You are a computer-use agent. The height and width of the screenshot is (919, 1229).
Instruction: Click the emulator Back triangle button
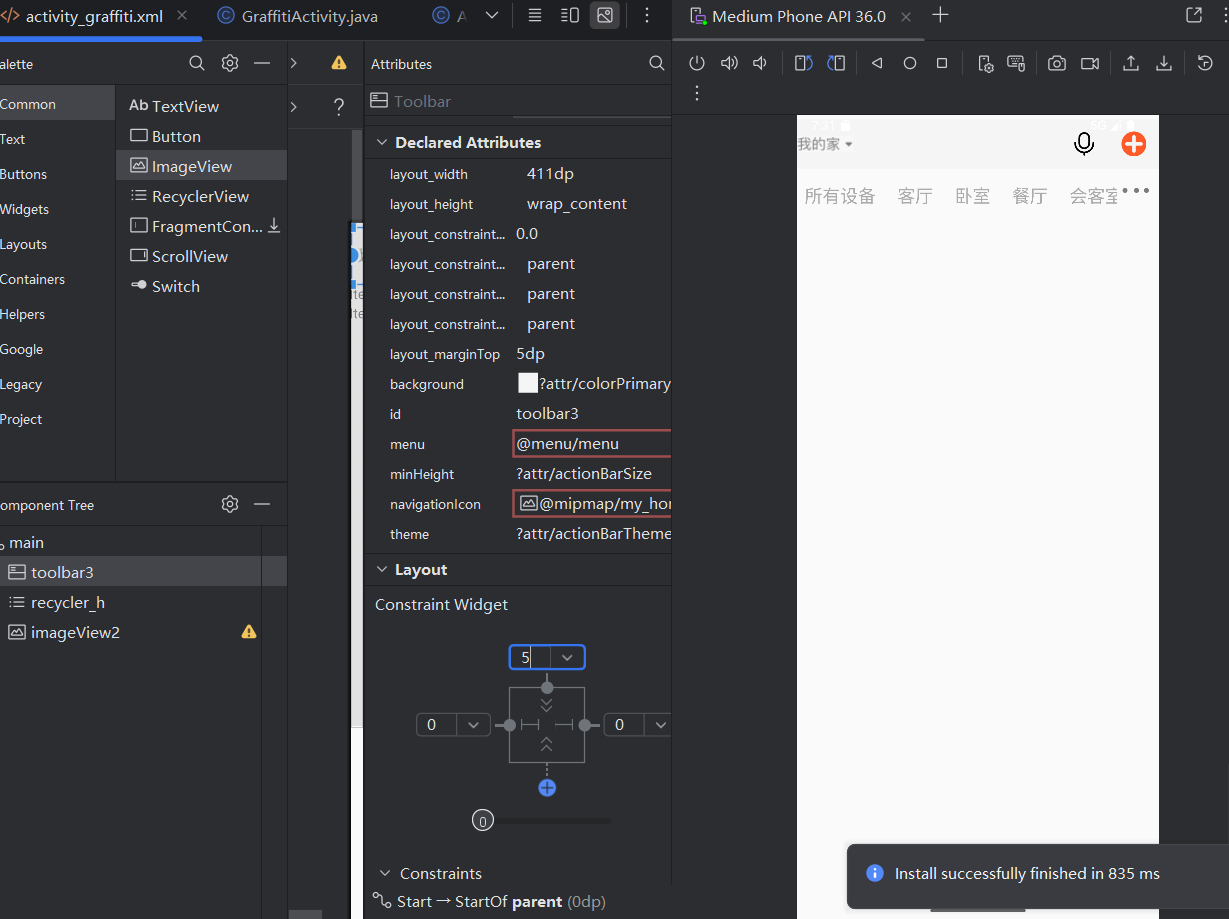coord(877,63)
